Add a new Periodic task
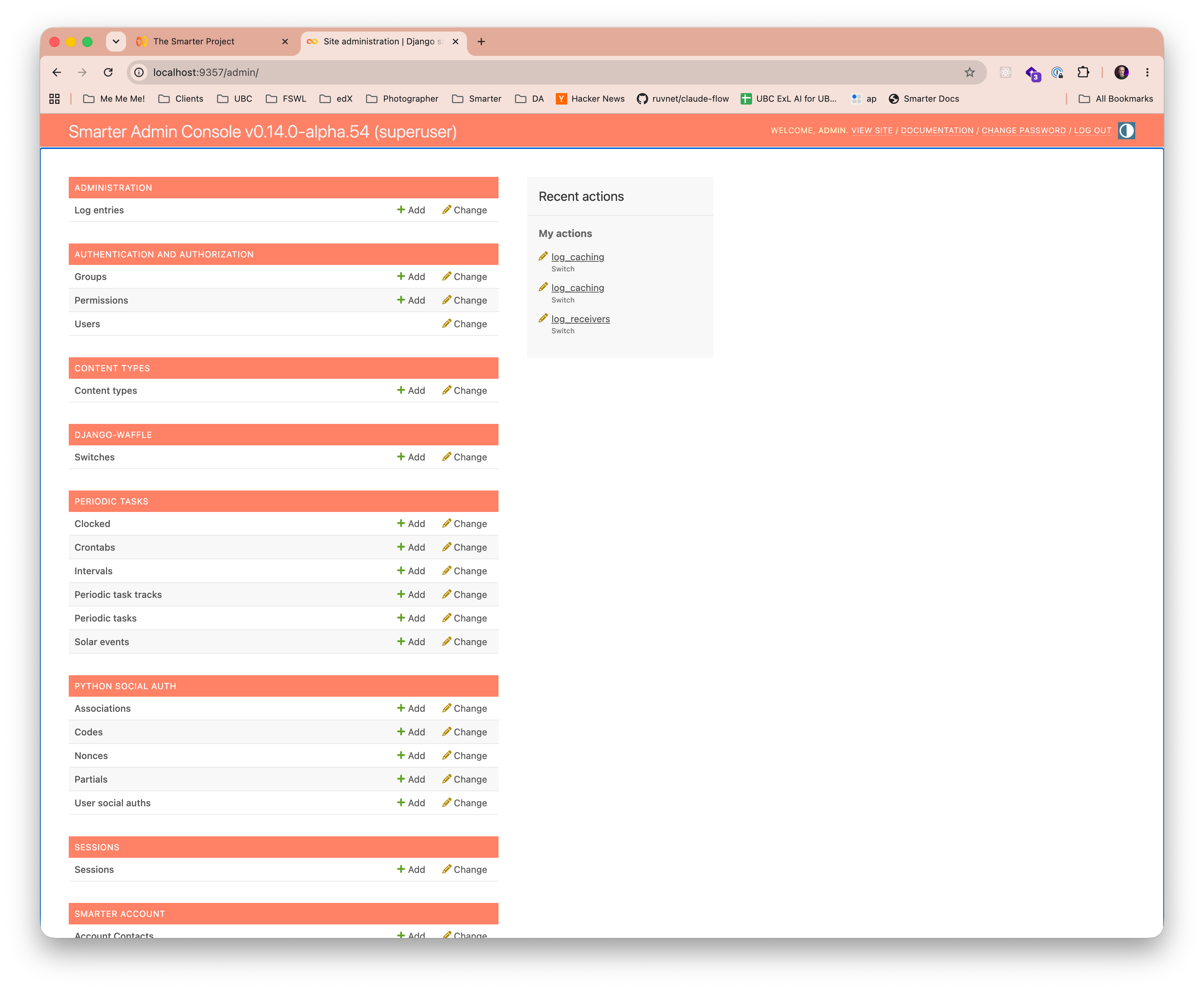Viewport: 1204px width, 991px height. click(x=411, y=618)
